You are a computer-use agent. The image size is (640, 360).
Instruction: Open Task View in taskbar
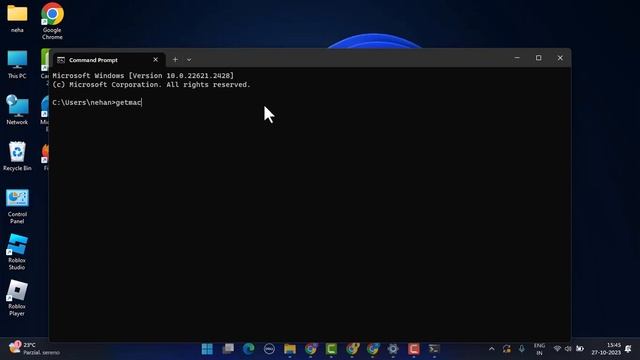coord(228,349)
